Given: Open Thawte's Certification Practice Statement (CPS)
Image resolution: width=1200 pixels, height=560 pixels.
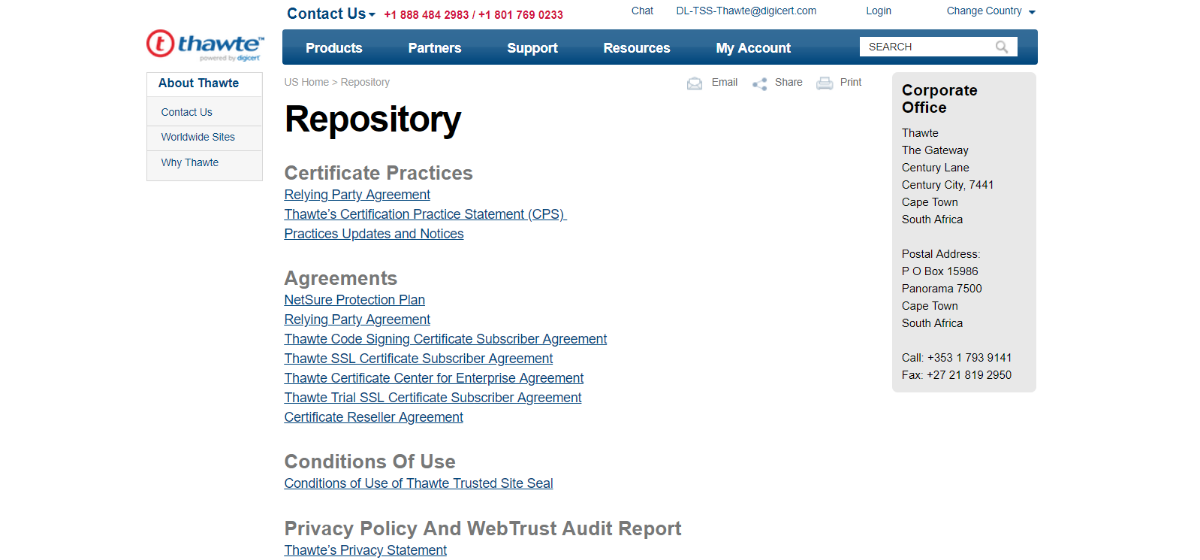Looking at the screenshot, I should pos(425,214).
